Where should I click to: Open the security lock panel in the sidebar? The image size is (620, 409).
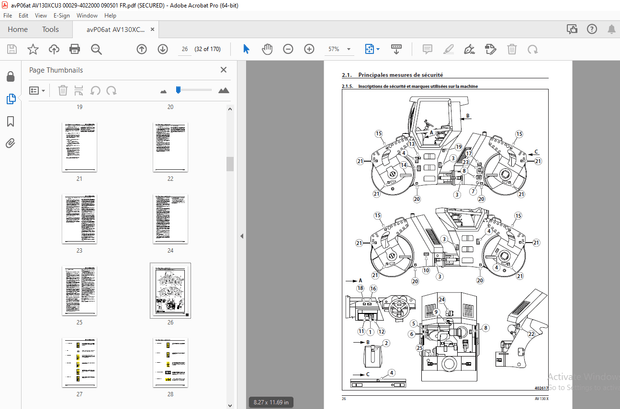(11, 76)
